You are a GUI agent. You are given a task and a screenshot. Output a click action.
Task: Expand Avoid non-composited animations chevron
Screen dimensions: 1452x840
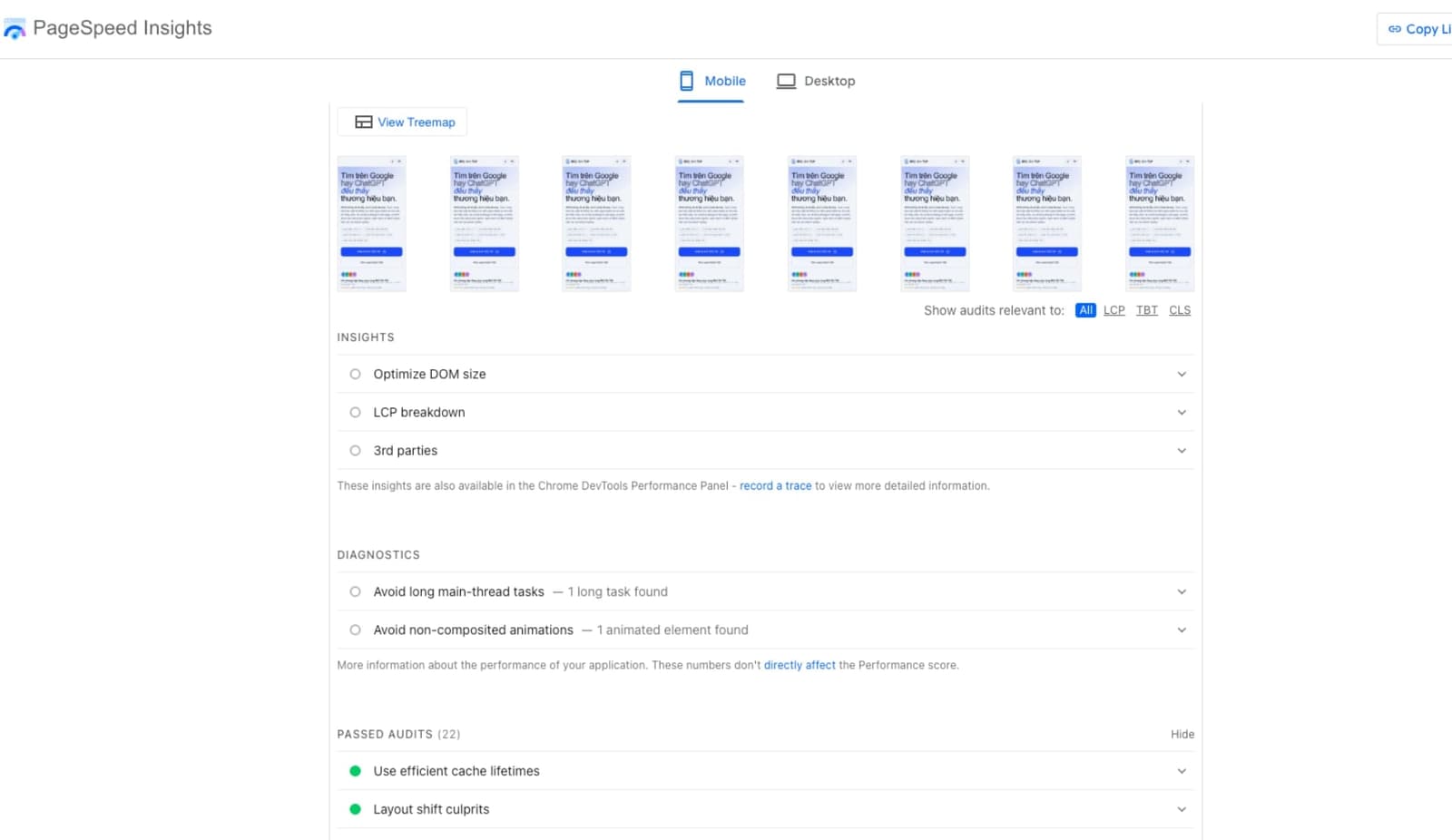pos(1182,630)
